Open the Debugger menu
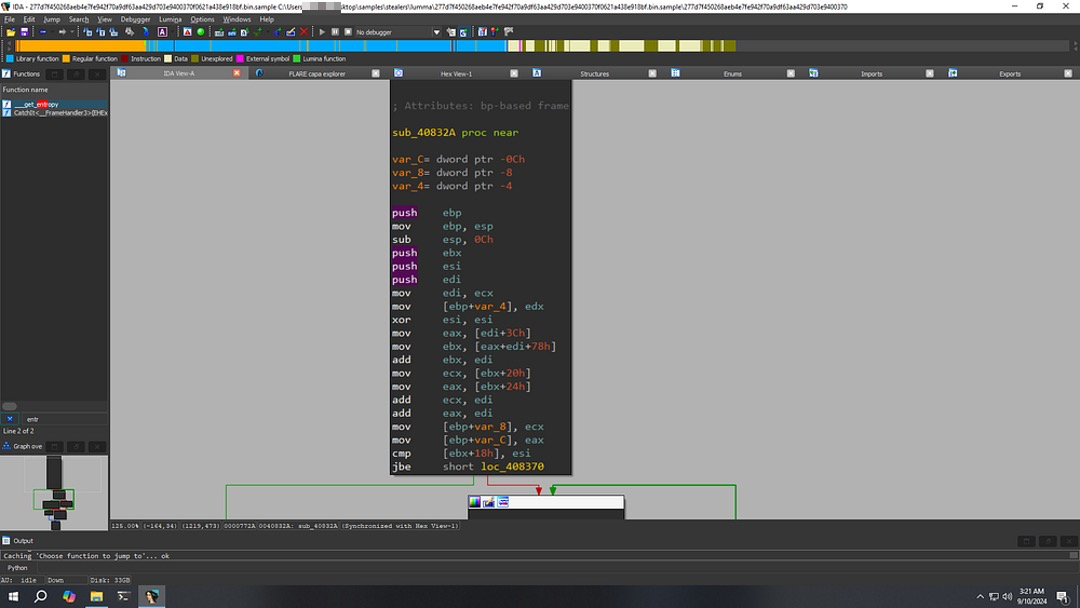 (135, 19)
